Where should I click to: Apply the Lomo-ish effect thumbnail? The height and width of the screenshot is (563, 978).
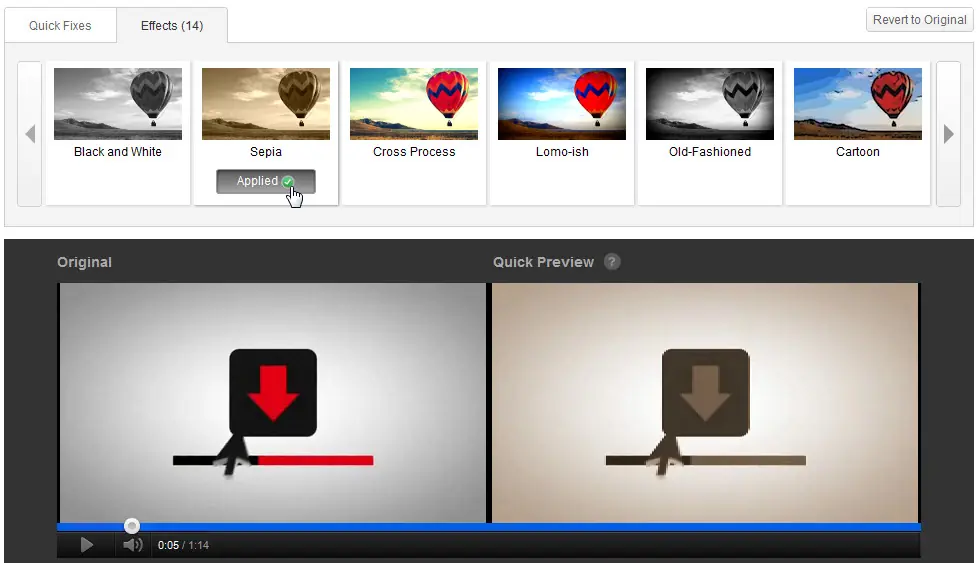point(561,103)
